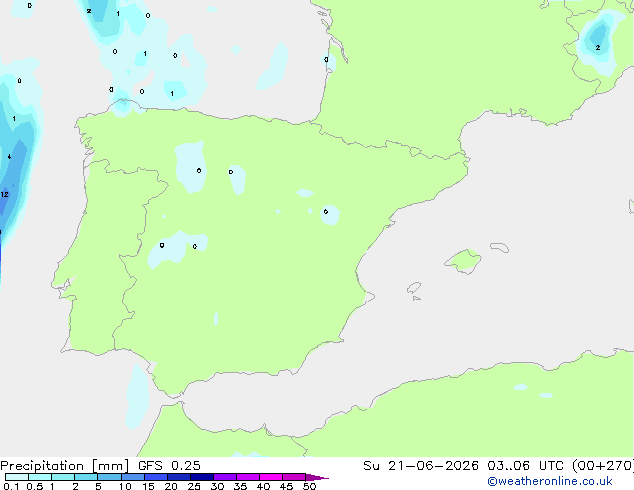The width and height of the screenshot is (634, 490).
Task: Select the green Mallorca island
Action: 463,261
